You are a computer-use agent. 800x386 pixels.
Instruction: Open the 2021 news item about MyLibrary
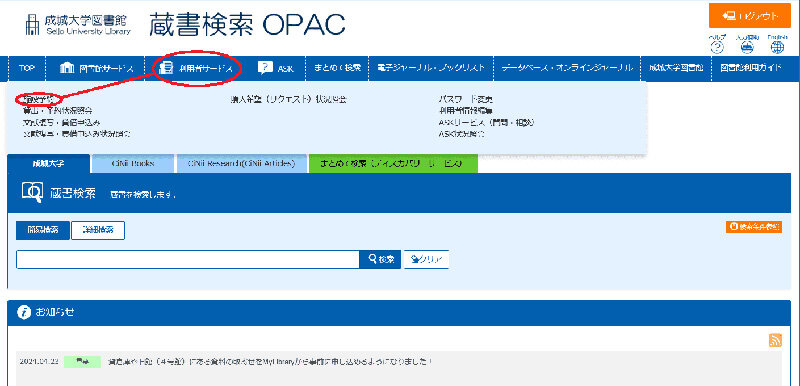[271, 362]
